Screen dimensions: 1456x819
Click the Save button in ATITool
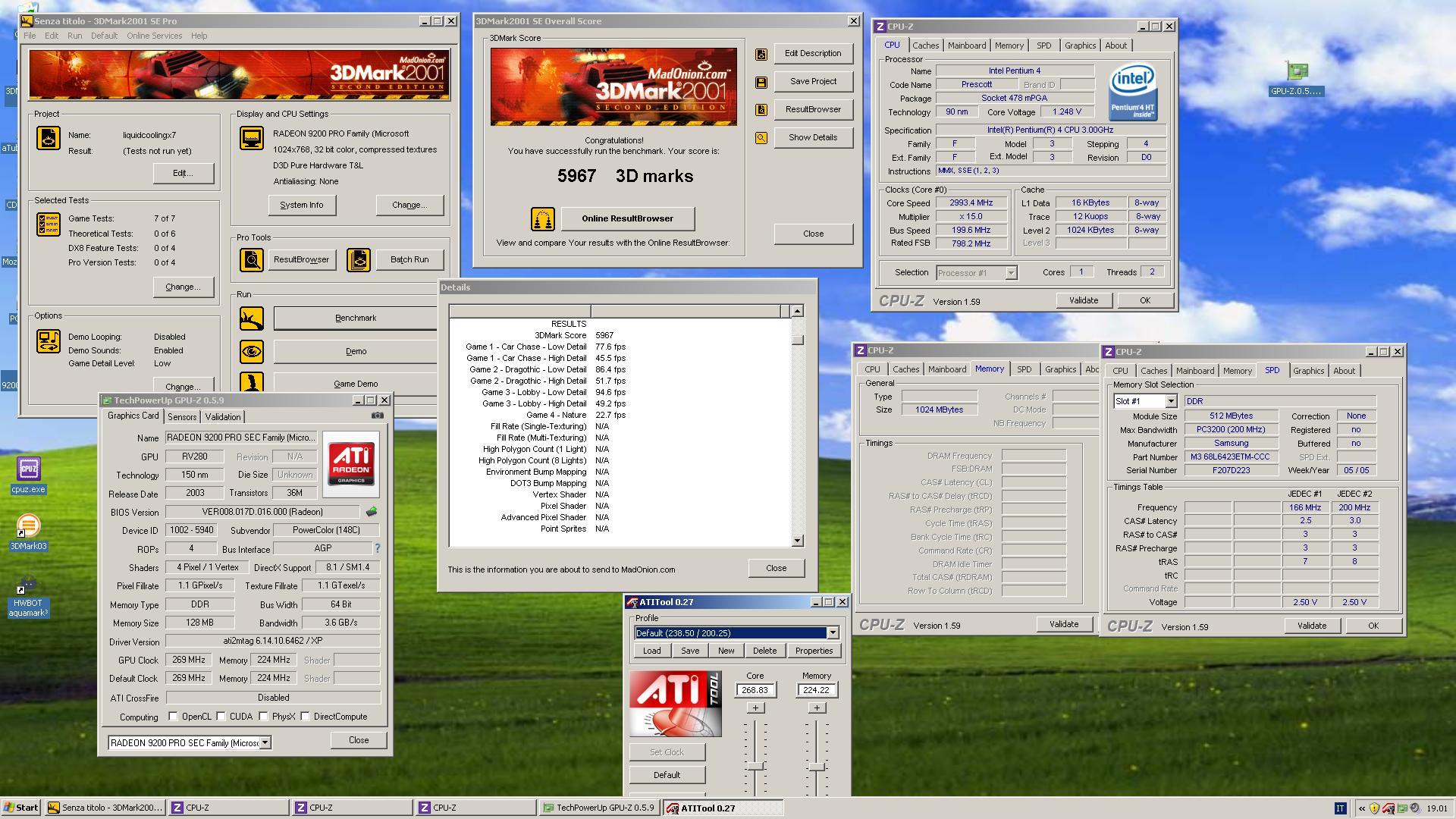pos(690,651)
